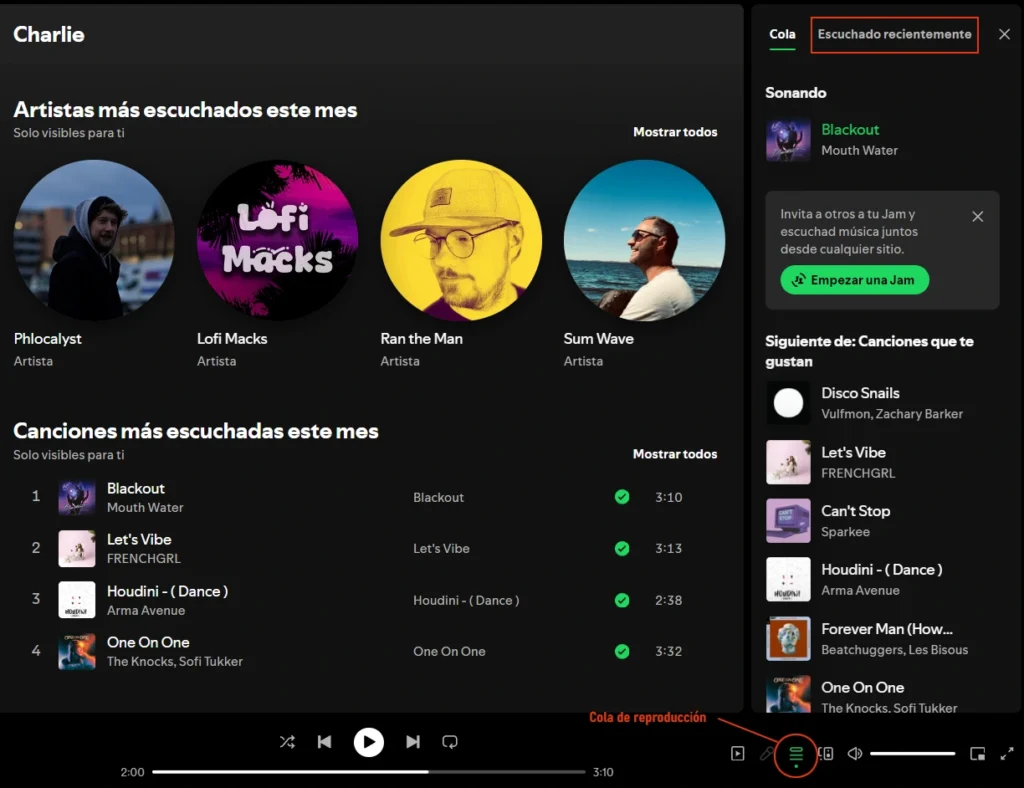Open the miniplayer icon

pos(978,754)
